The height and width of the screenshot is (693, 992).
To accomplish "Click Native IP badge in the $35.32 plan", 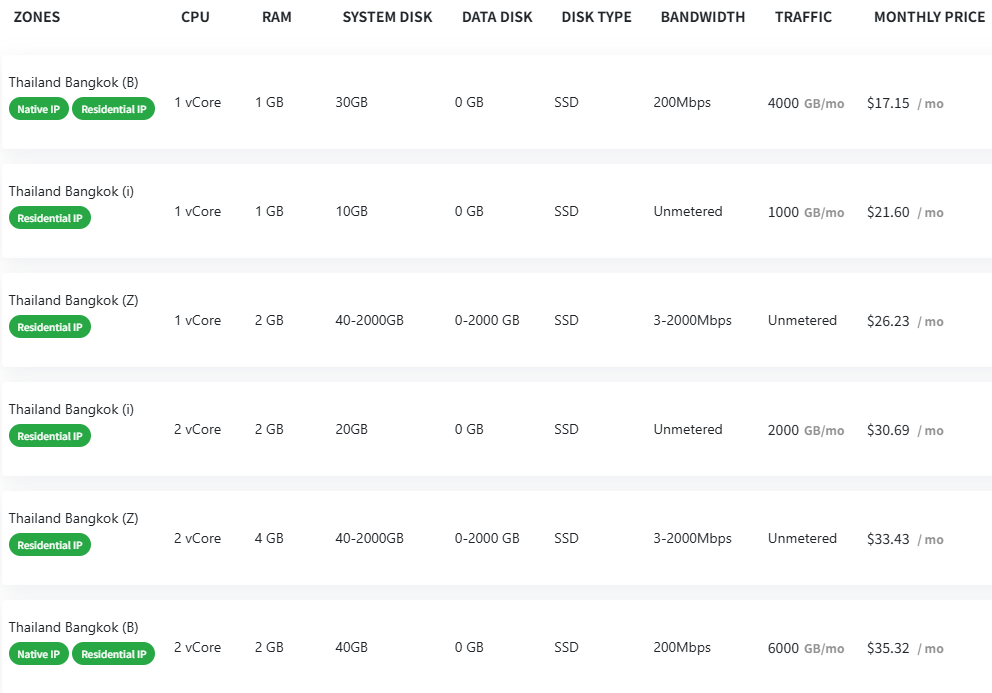I will click(39, 654).
